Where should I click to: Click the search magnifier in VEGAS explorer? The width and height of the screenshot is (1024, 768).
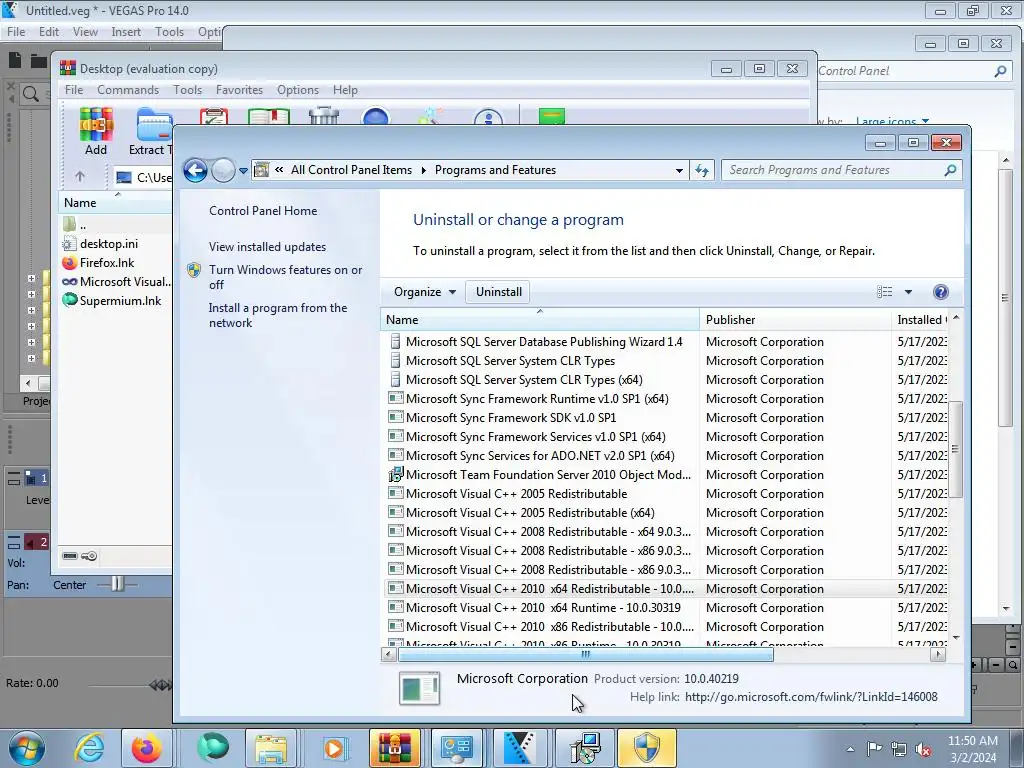point(30,94)
